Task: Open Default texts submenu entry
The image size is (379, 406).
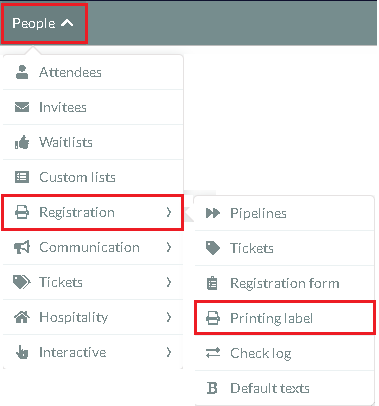Action: pos(284,388)
